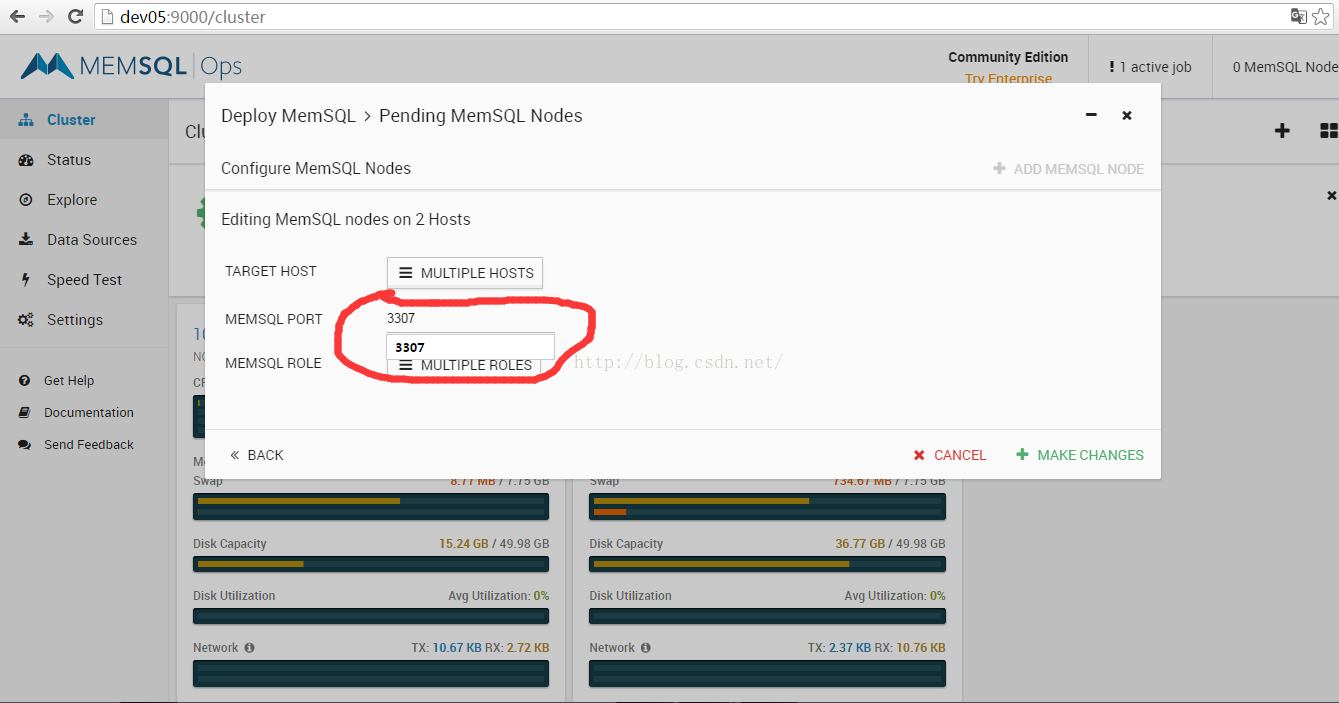1339x703 pixels.
Task: Click the Get Help question mark icon
Action: [24, 380]
